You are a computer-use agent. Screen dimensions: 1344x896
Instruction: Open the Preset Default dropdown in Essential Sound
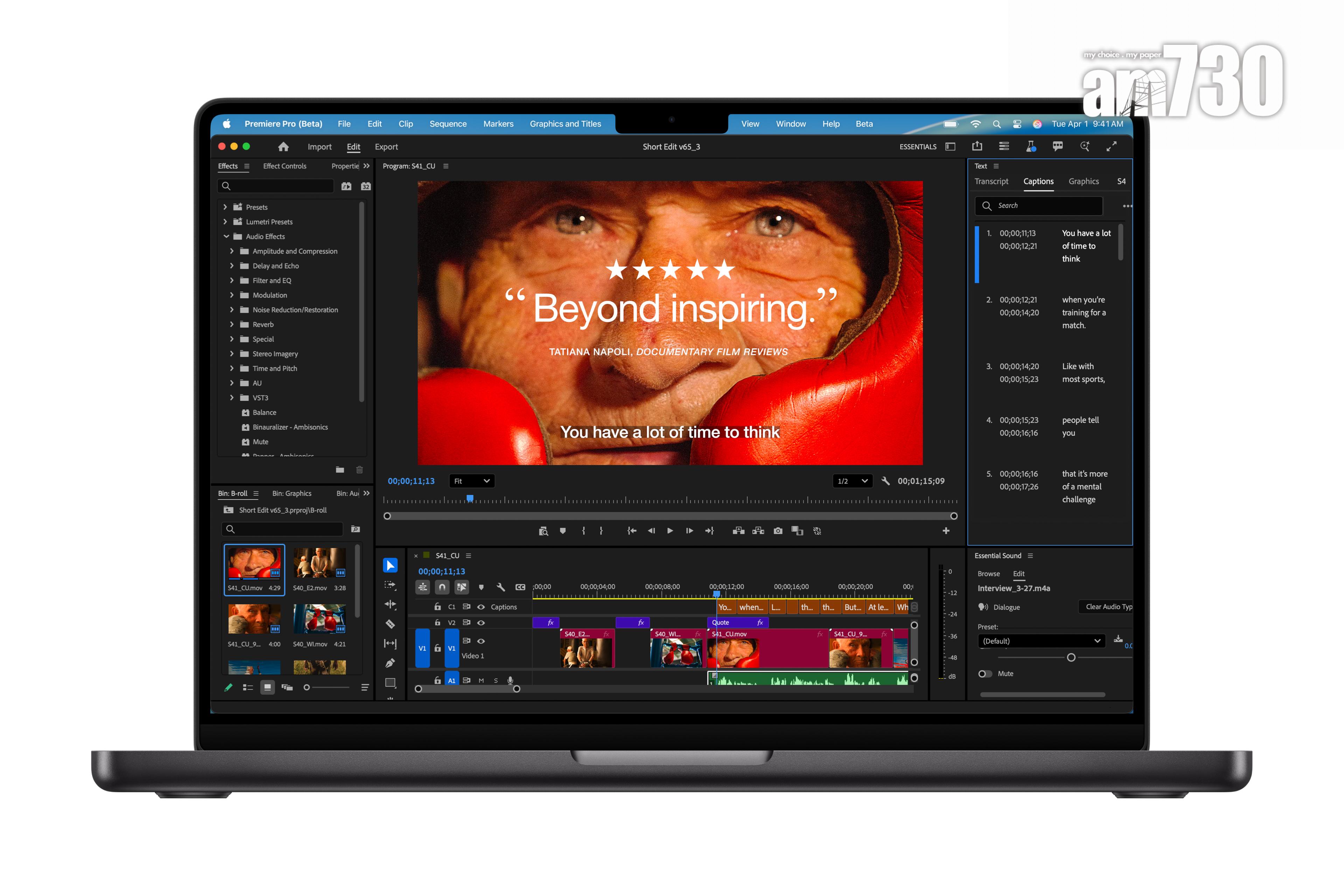pos(1041,640)
